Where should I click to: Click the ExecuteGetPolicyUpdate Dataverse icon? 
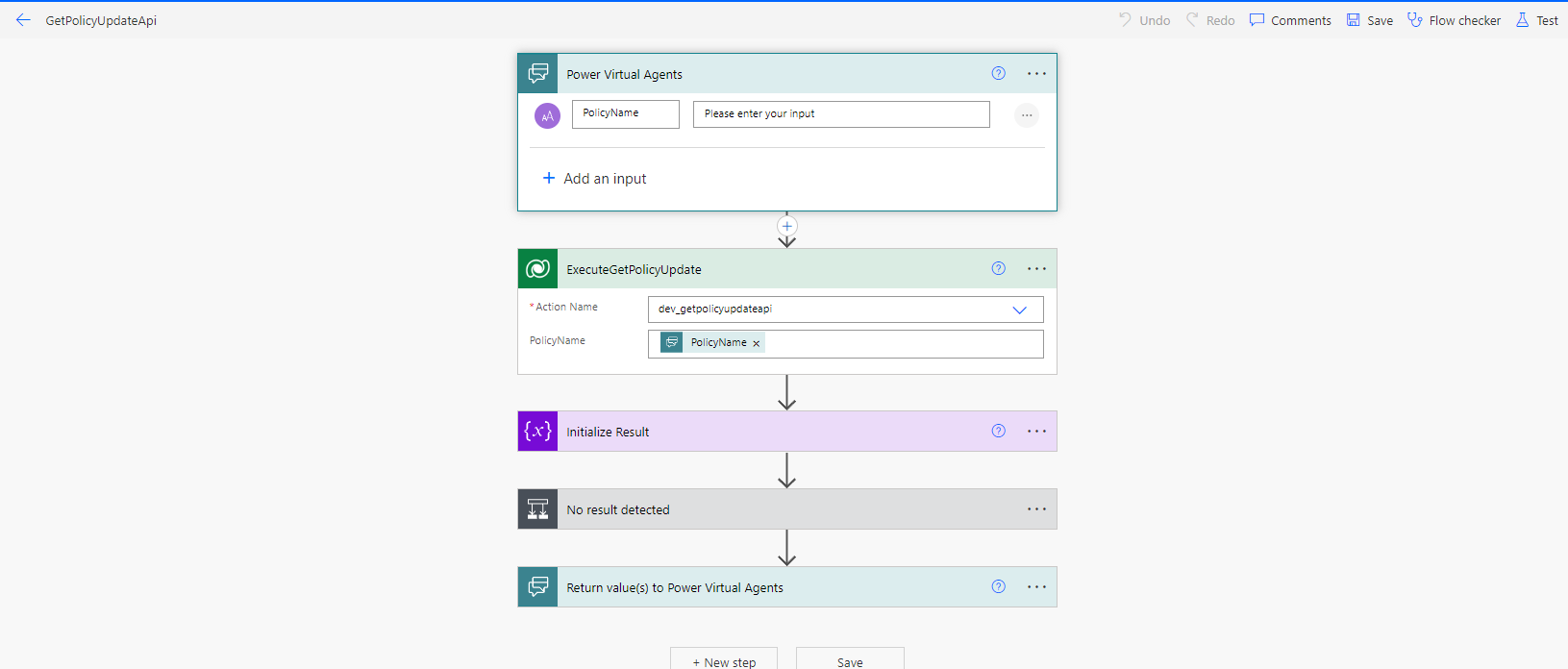click(538, 269)
